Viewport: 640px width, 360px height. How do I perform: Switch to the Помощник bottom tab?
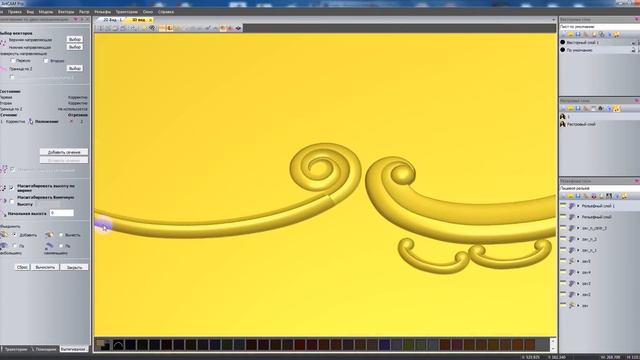(x=44, y=349)
